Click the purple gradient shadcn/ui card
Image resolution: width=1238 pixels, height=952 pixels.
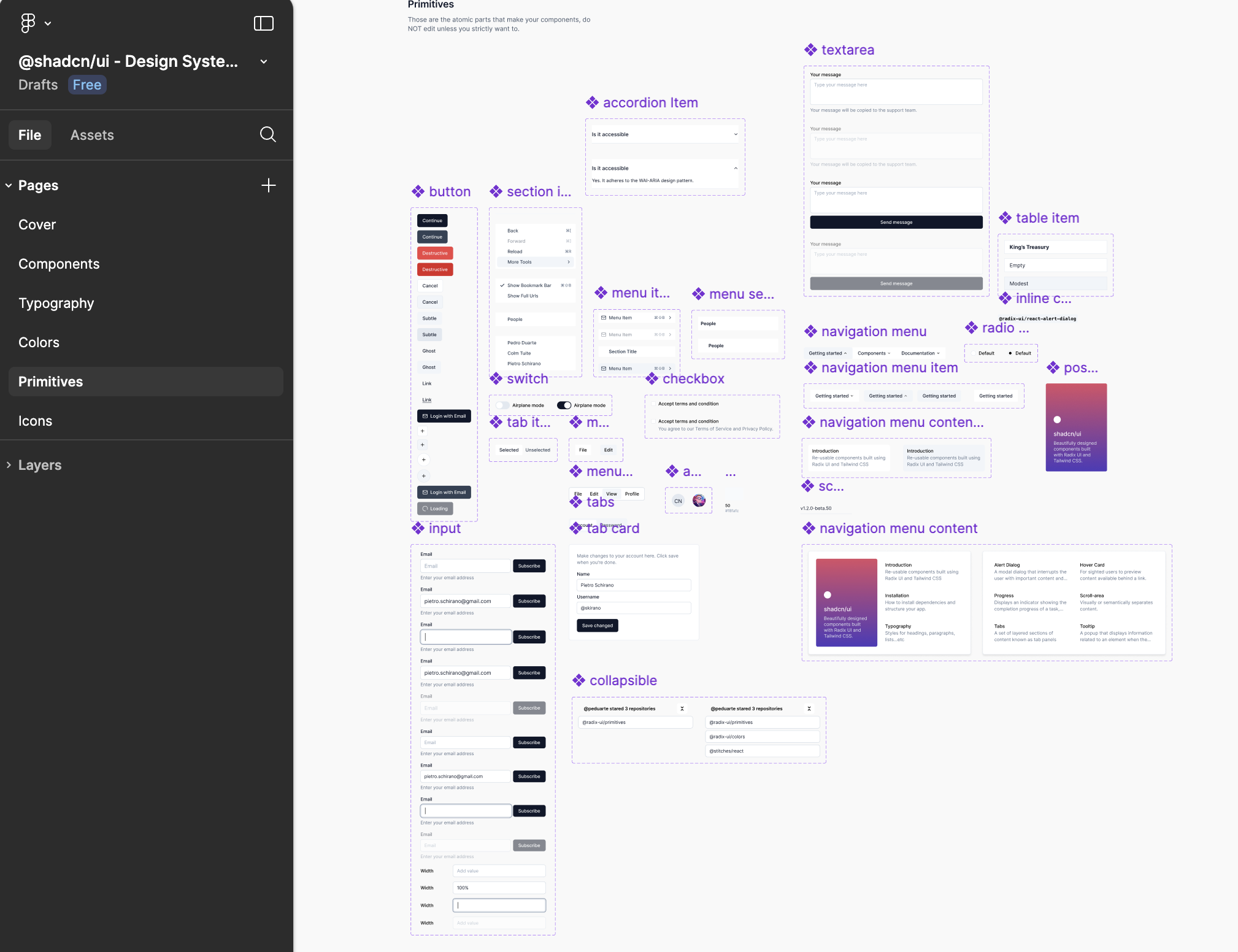tap(1075, 428)
